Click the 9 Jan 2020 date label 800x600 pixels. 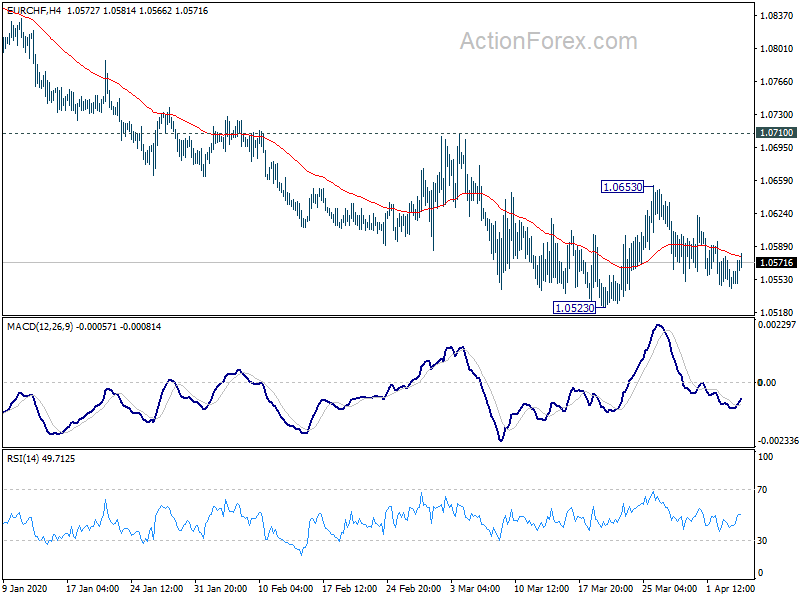(24, 589)
